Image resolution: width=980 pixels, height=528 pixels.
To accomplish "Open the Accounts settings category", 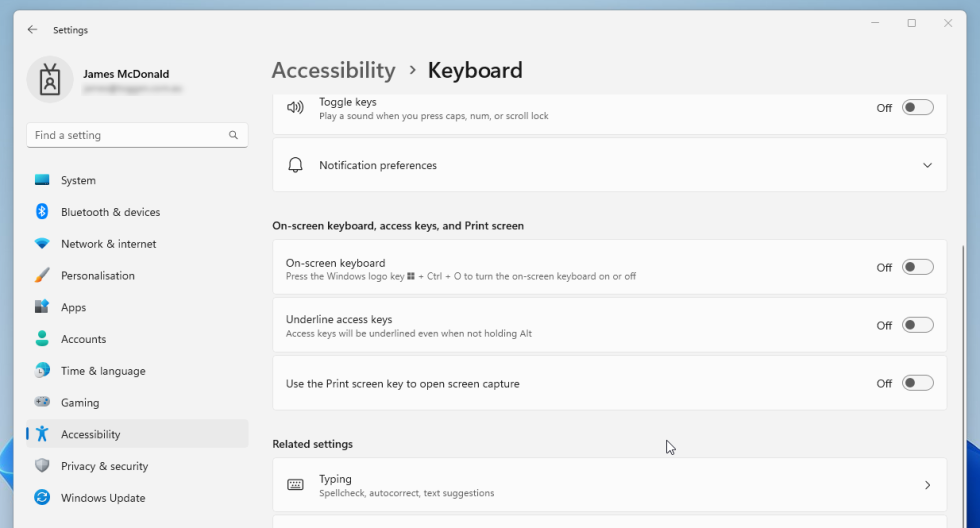I will tap(83, 339).
